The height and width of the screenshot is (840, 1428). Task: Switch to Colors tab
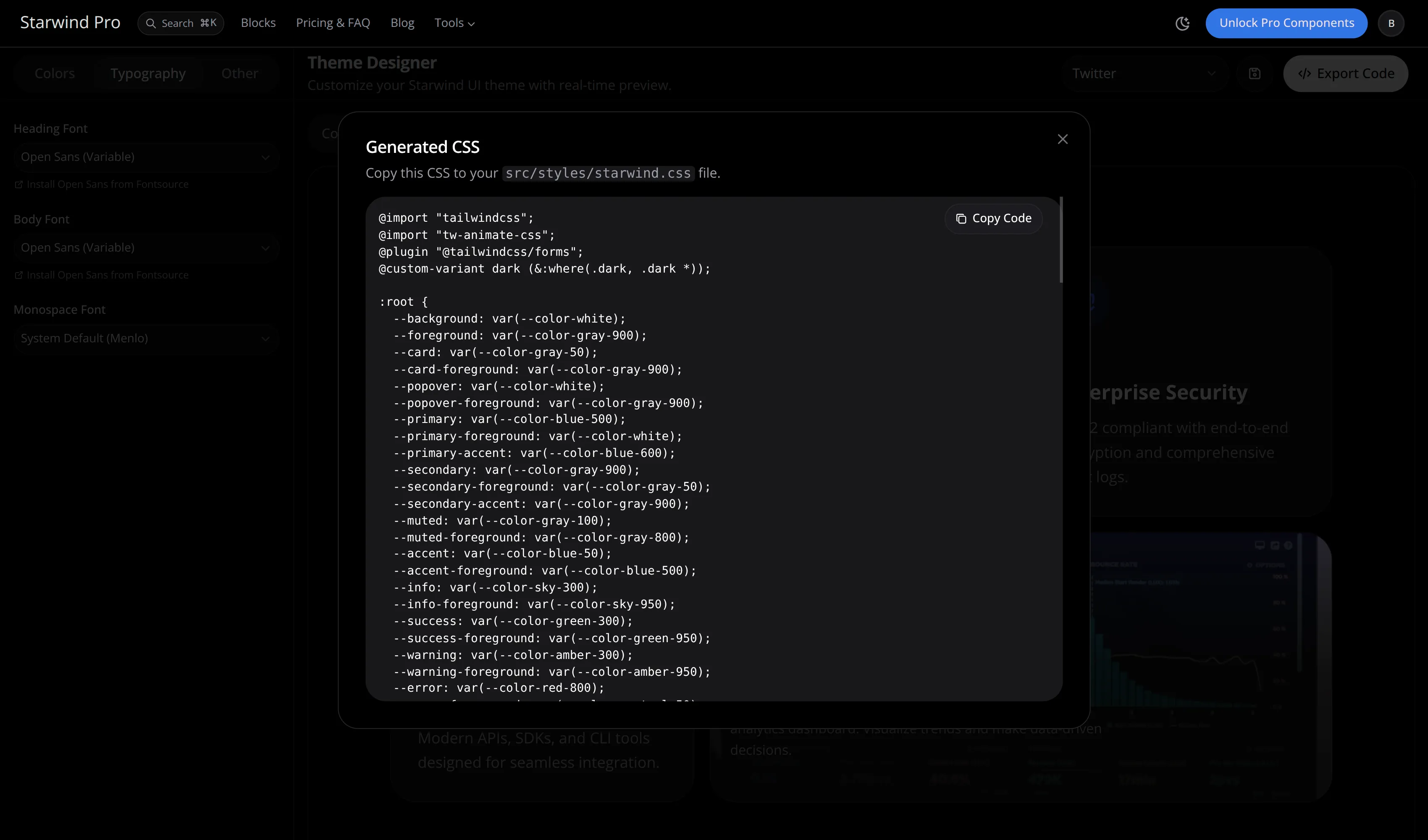pos(55,73)
